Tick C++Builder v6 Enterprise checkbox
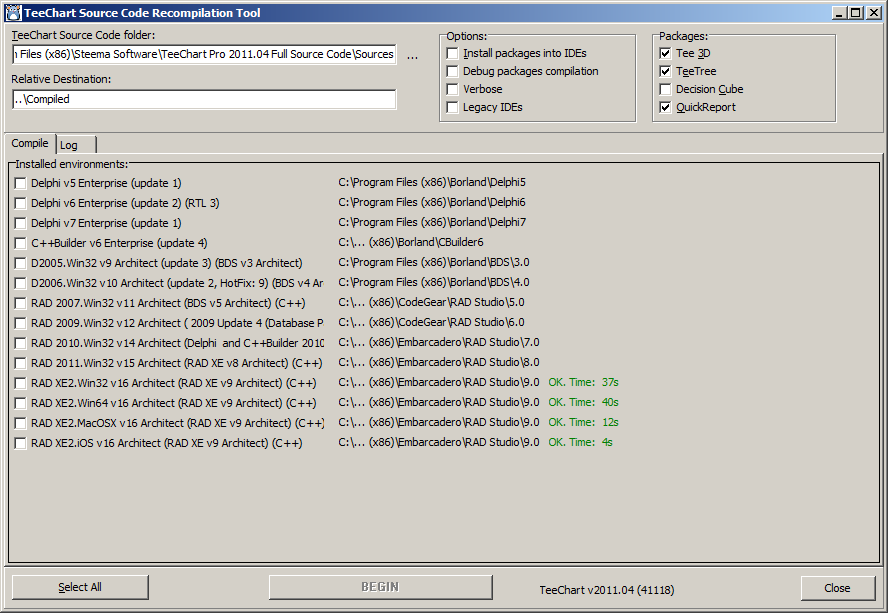The height and width of the screenshot is (613, 888). pos(20,244)
